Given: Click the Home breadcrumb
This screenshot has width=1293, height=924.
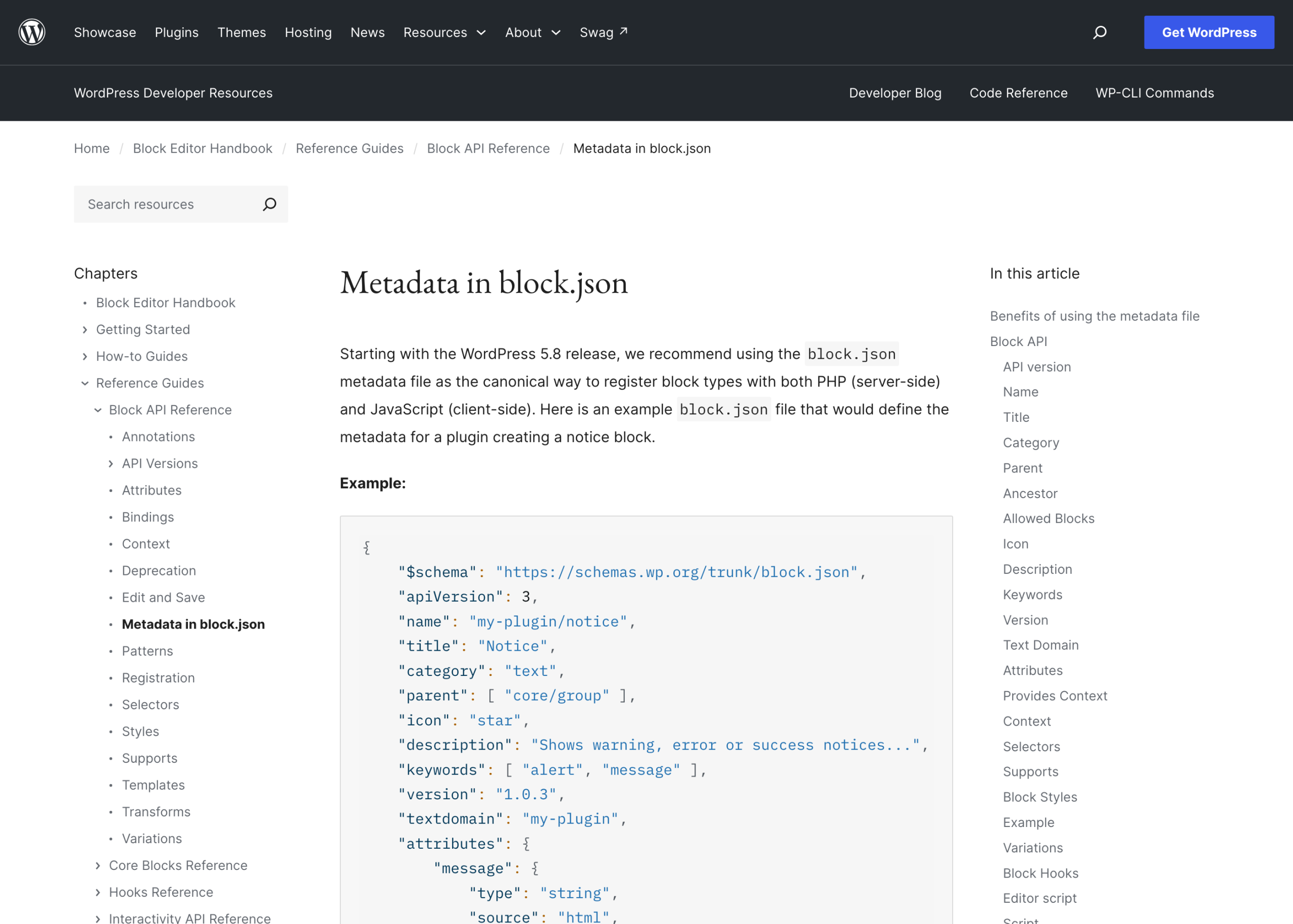Looking at the screenshot, I should (x=91, y=149).
